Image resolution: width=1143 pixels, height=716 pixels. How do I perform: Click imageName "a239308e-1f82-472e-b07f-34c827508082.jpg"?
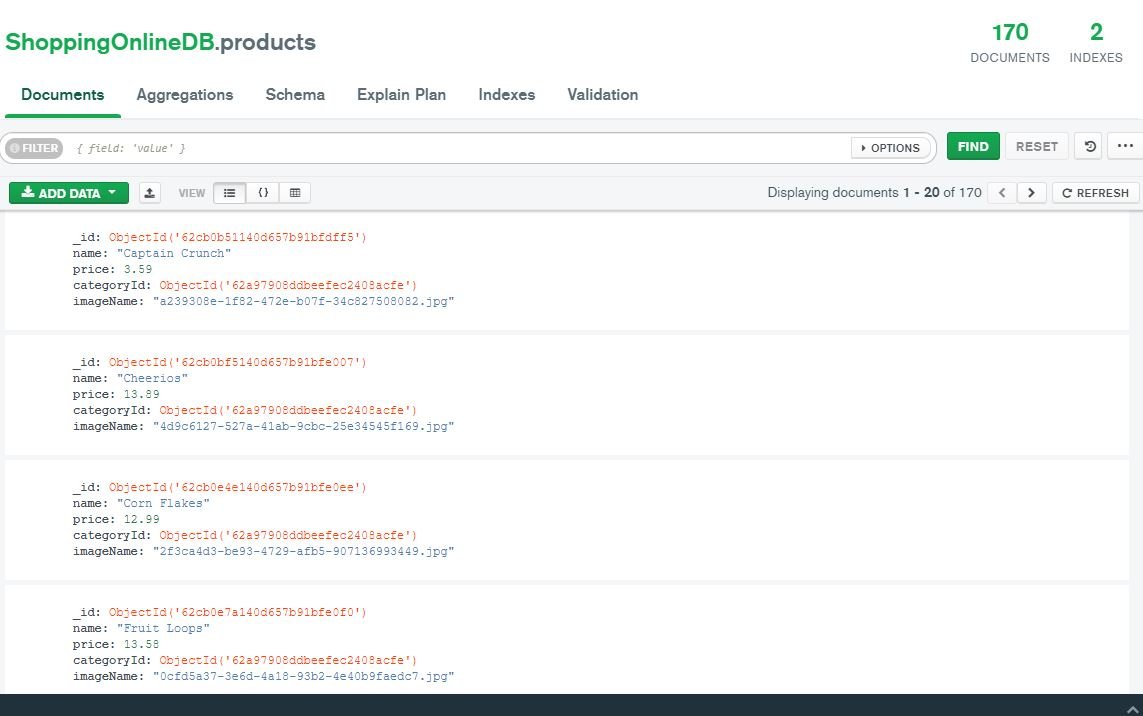tap(303, 301)
